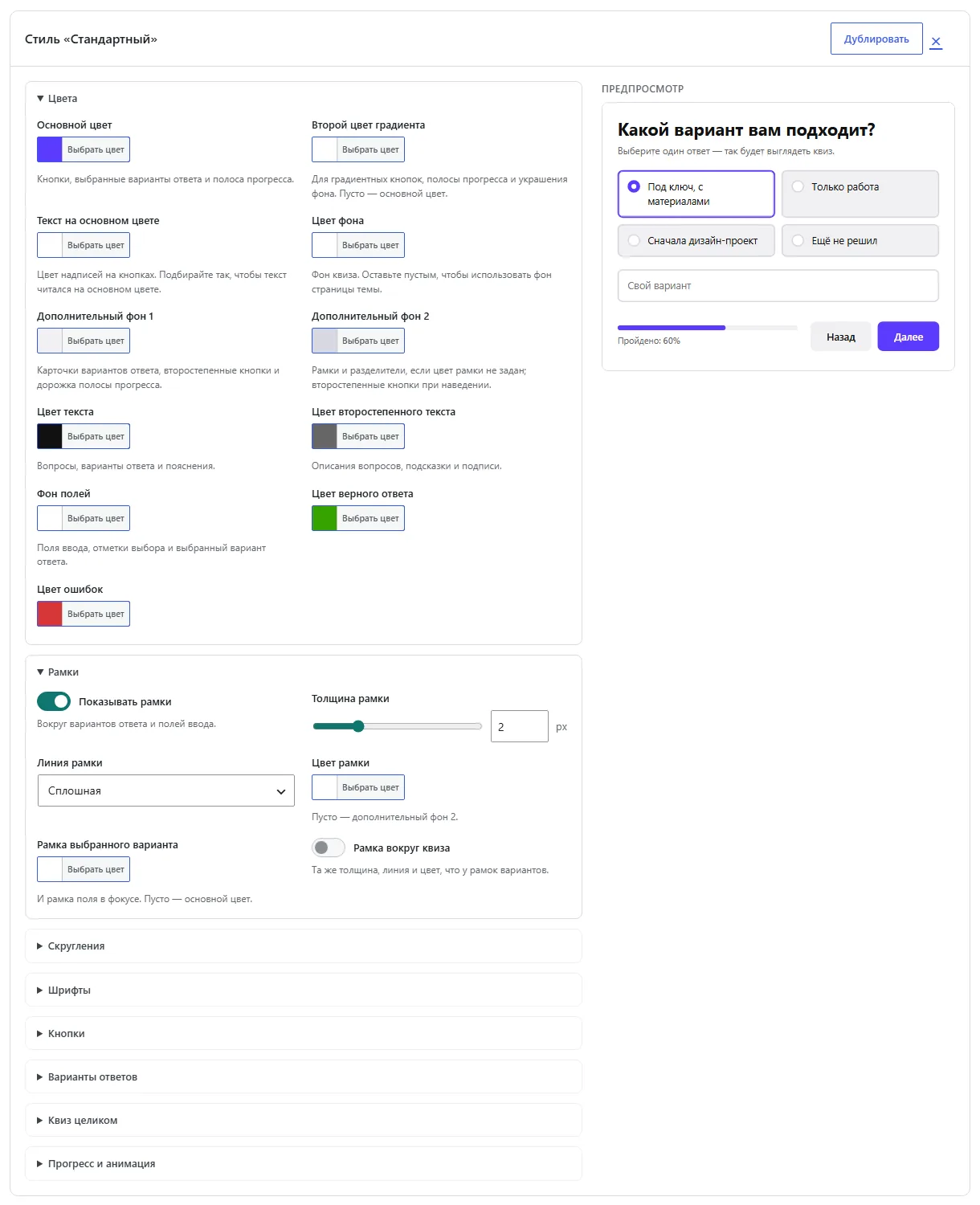
Task: Choose color for Дополнительный фон 2
Action: coord(358,341)
